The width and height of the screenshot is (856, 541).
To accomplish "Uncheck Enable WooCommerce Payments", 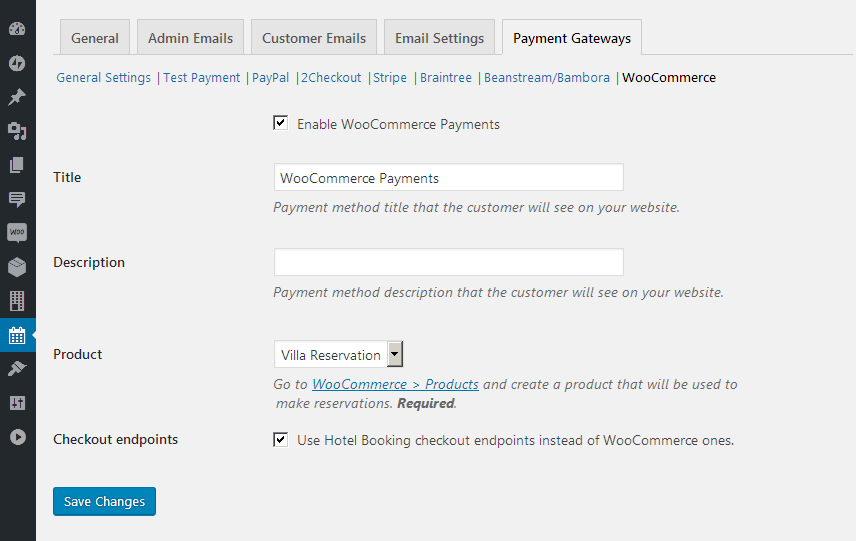I will [x=281, y=123].
